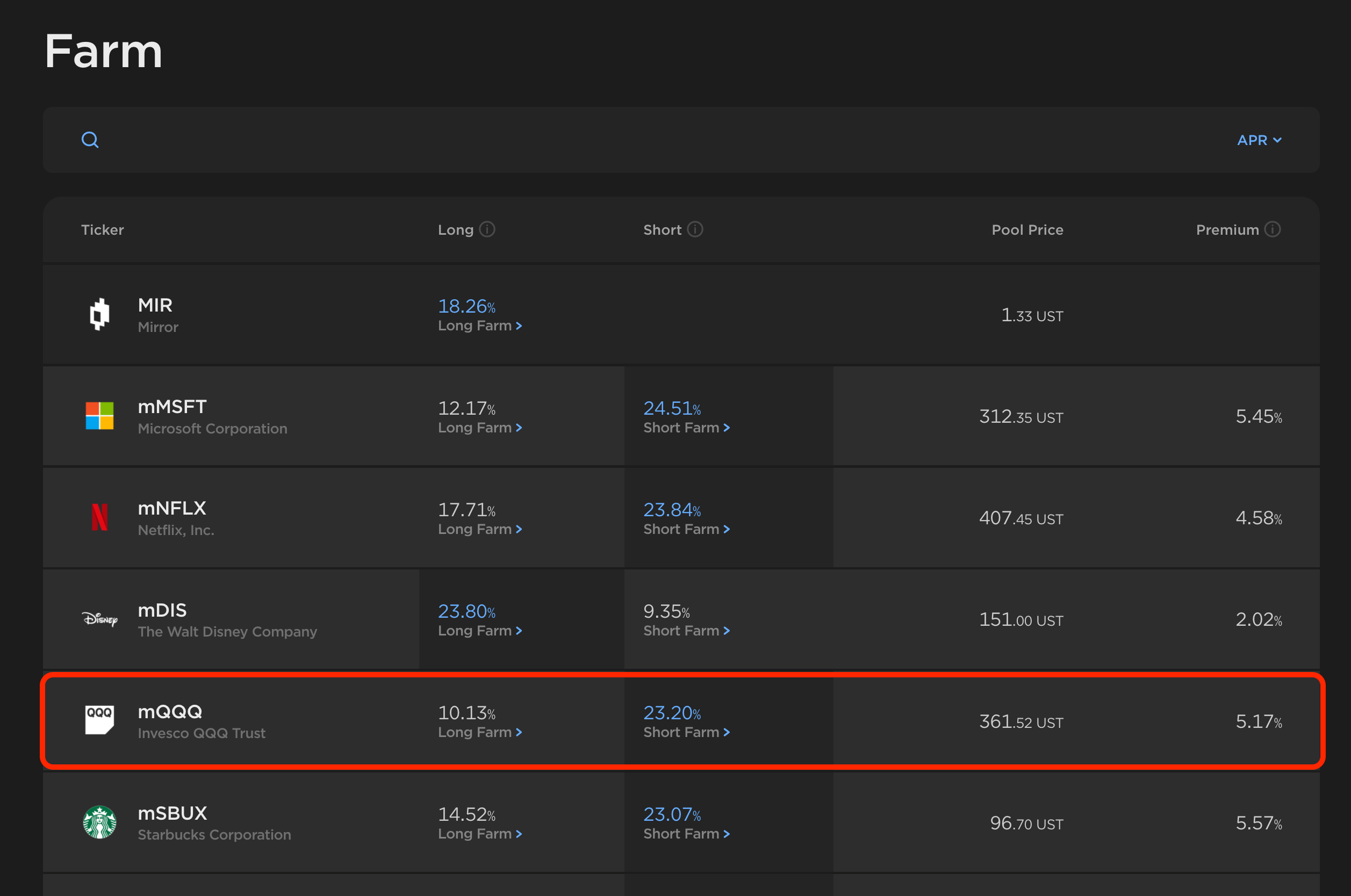Viewport: 1351px width, 896px height.
Task: Click the 23.84% mNFLX short APR
Action: click(x=672, y=510)
